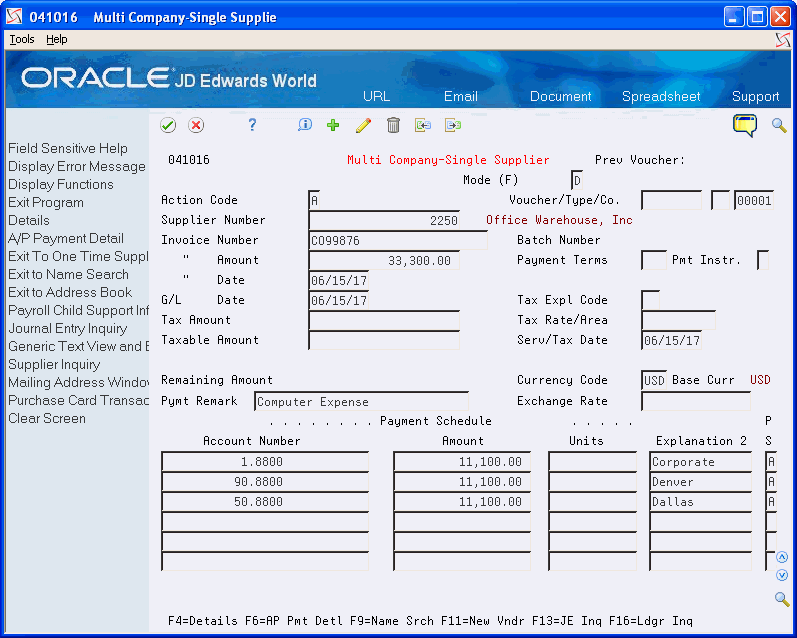Select the Spreadsheet header tab

coord(661,97)
